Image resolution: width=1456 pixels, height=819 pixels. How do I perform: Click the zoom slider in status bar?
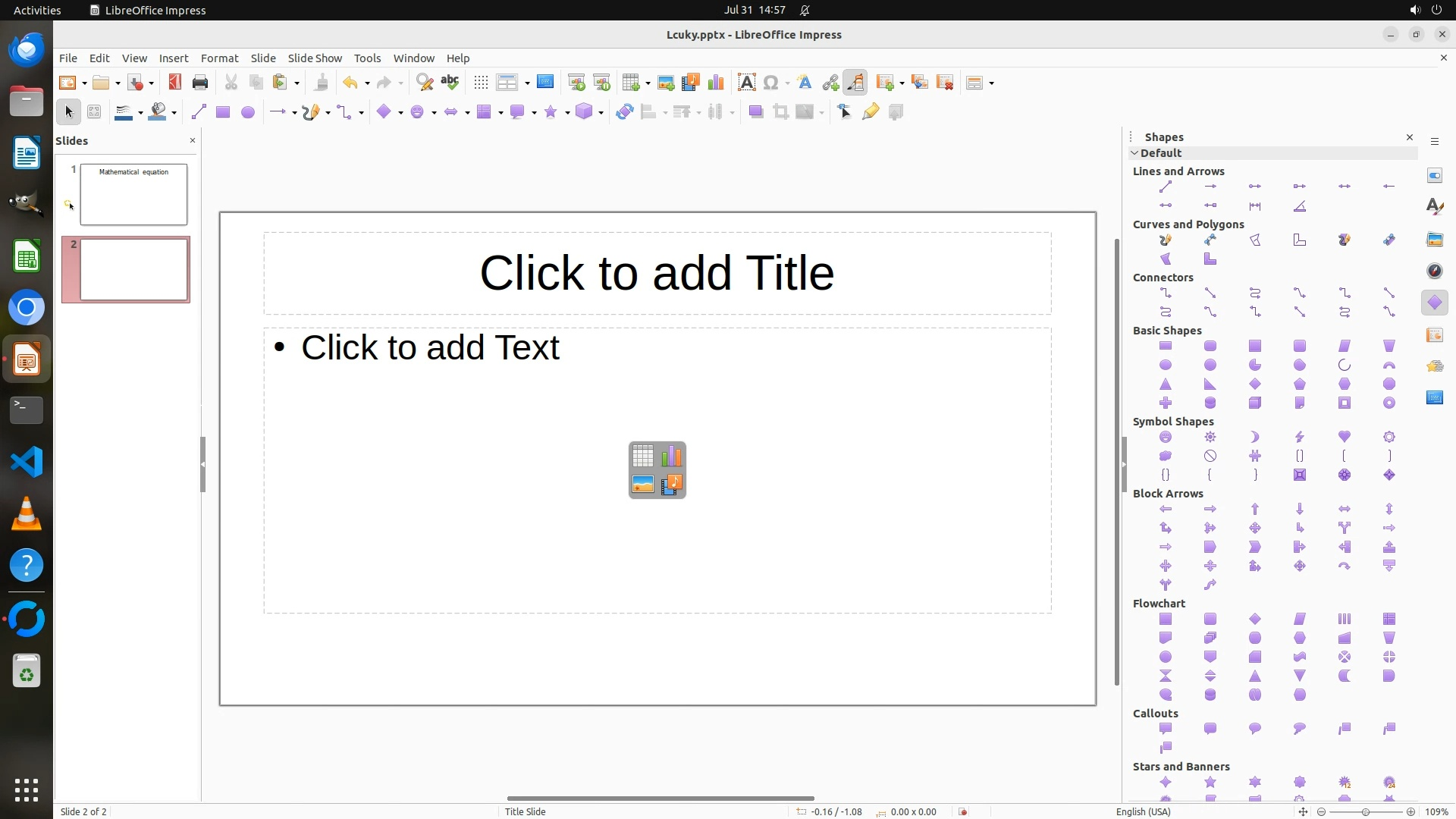[x=1366, y=811]
